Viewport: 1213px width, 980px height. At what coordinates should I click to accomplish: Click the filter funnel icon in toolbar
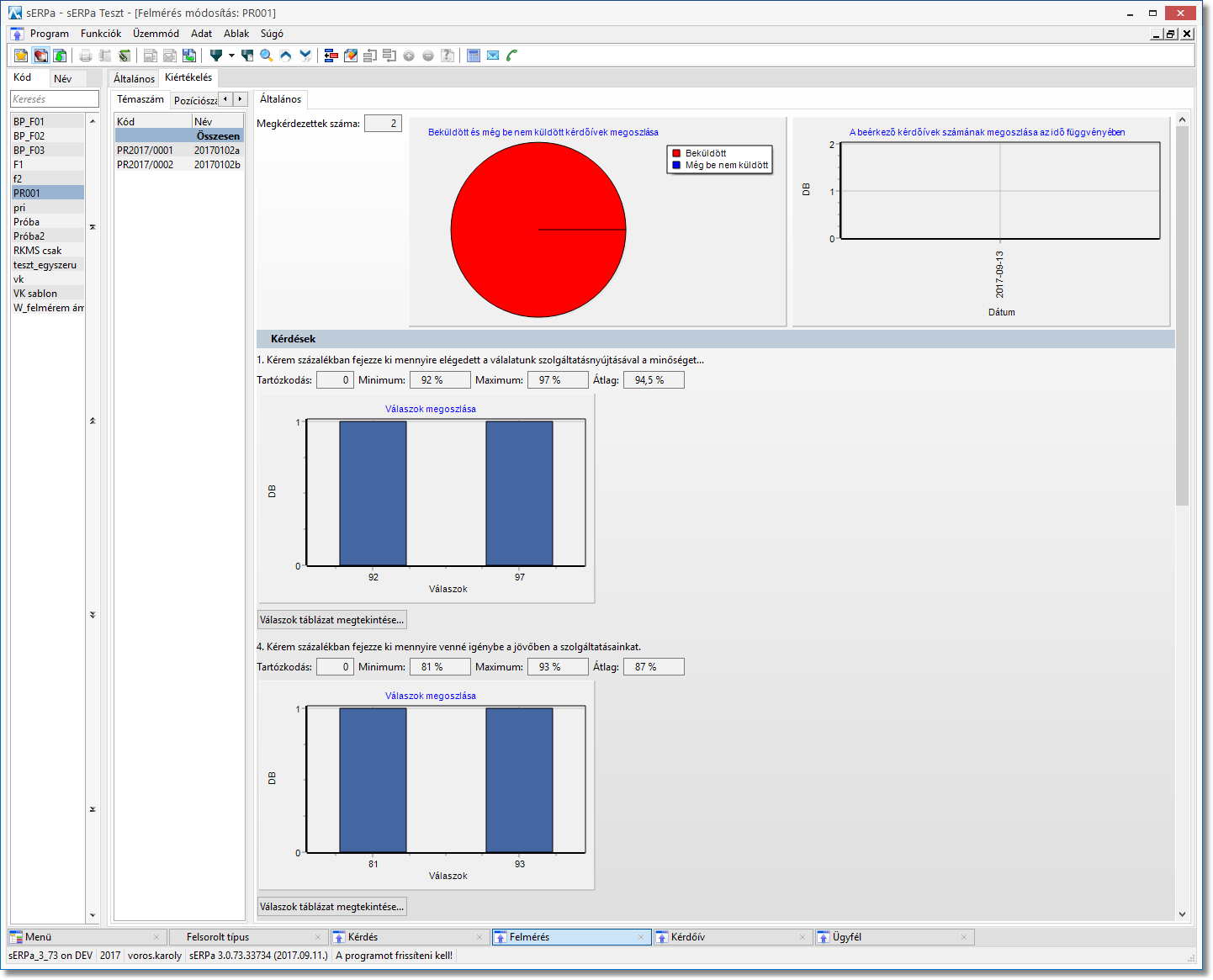point(216,56)
